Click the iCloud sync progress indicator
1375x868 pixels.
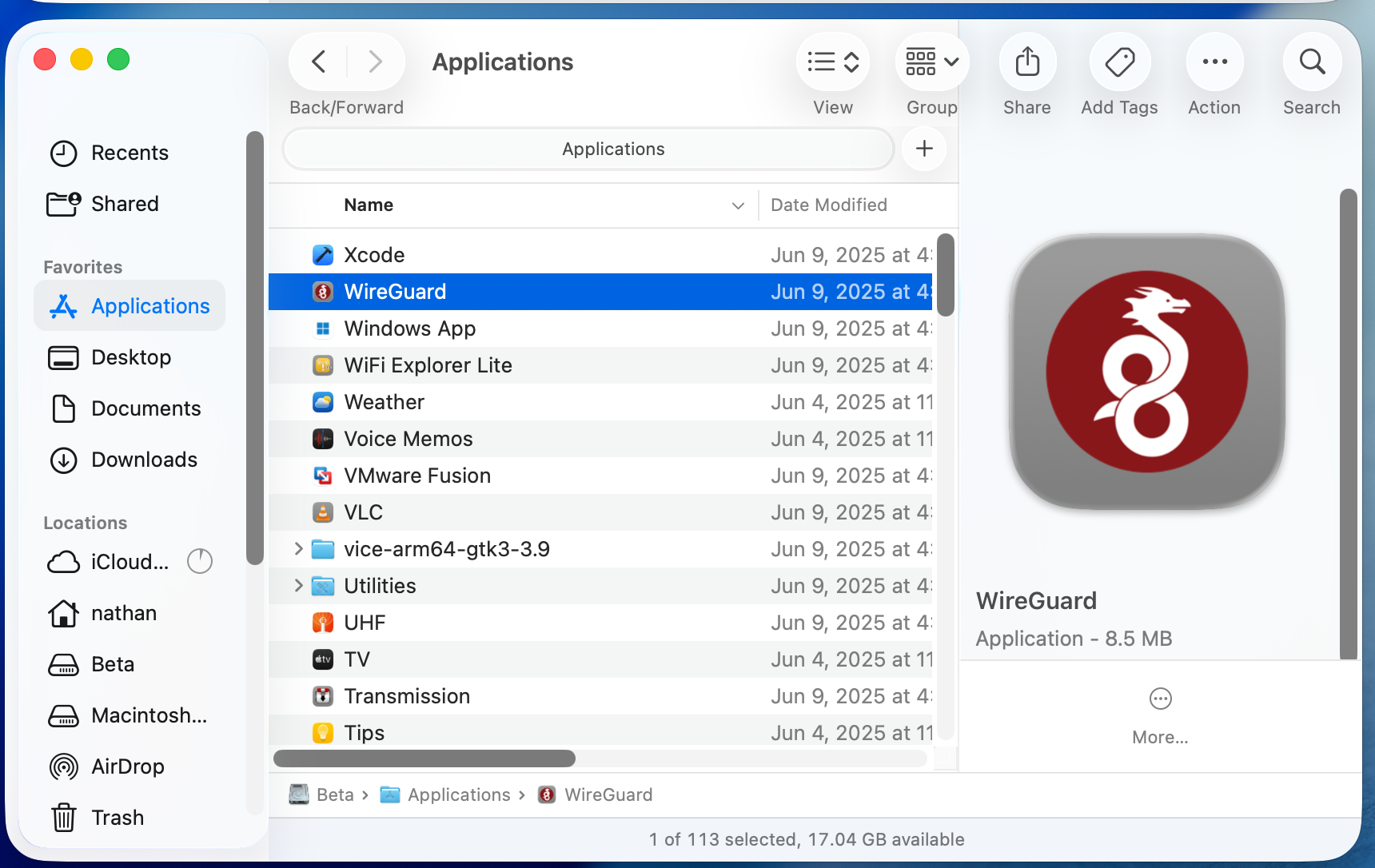tap(200, 562)
